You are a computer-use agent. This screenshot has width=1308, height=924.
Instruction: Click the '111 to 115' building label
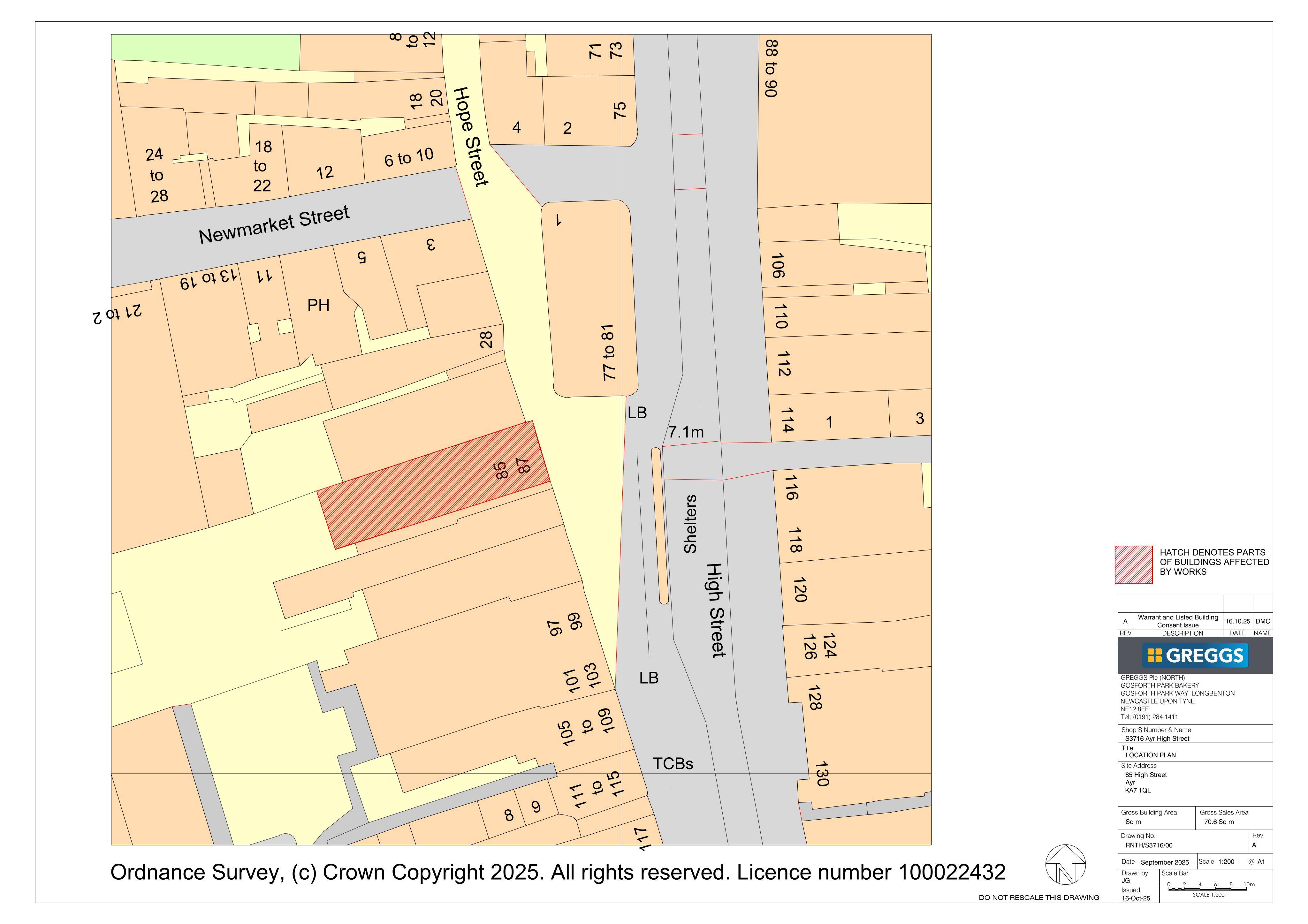tap(597, 790)
